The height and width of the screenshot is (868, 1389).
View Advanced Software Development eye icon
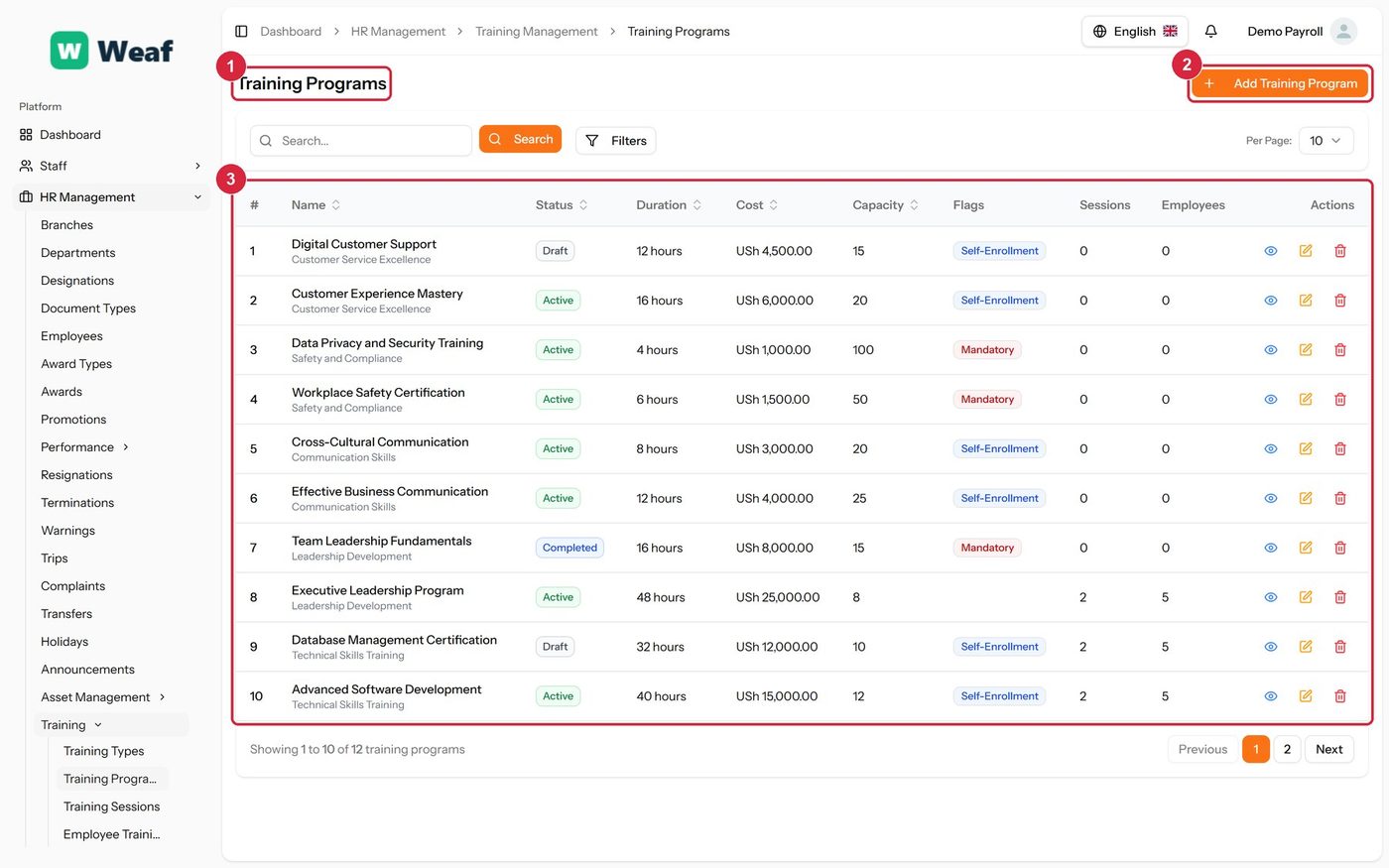1271,696
